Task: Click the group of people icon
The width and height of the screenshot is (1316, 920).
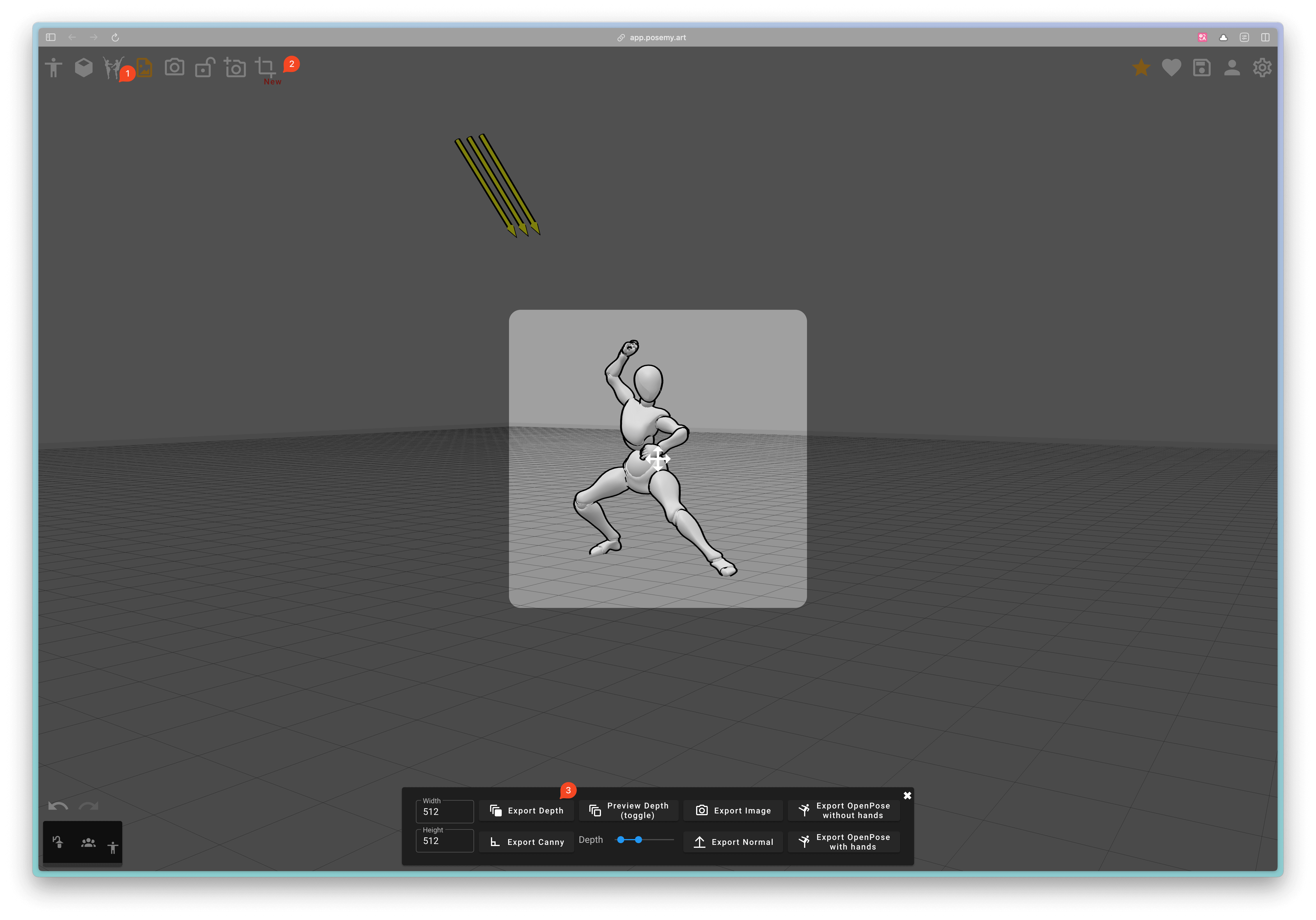Action: click(x=88, y=843)
